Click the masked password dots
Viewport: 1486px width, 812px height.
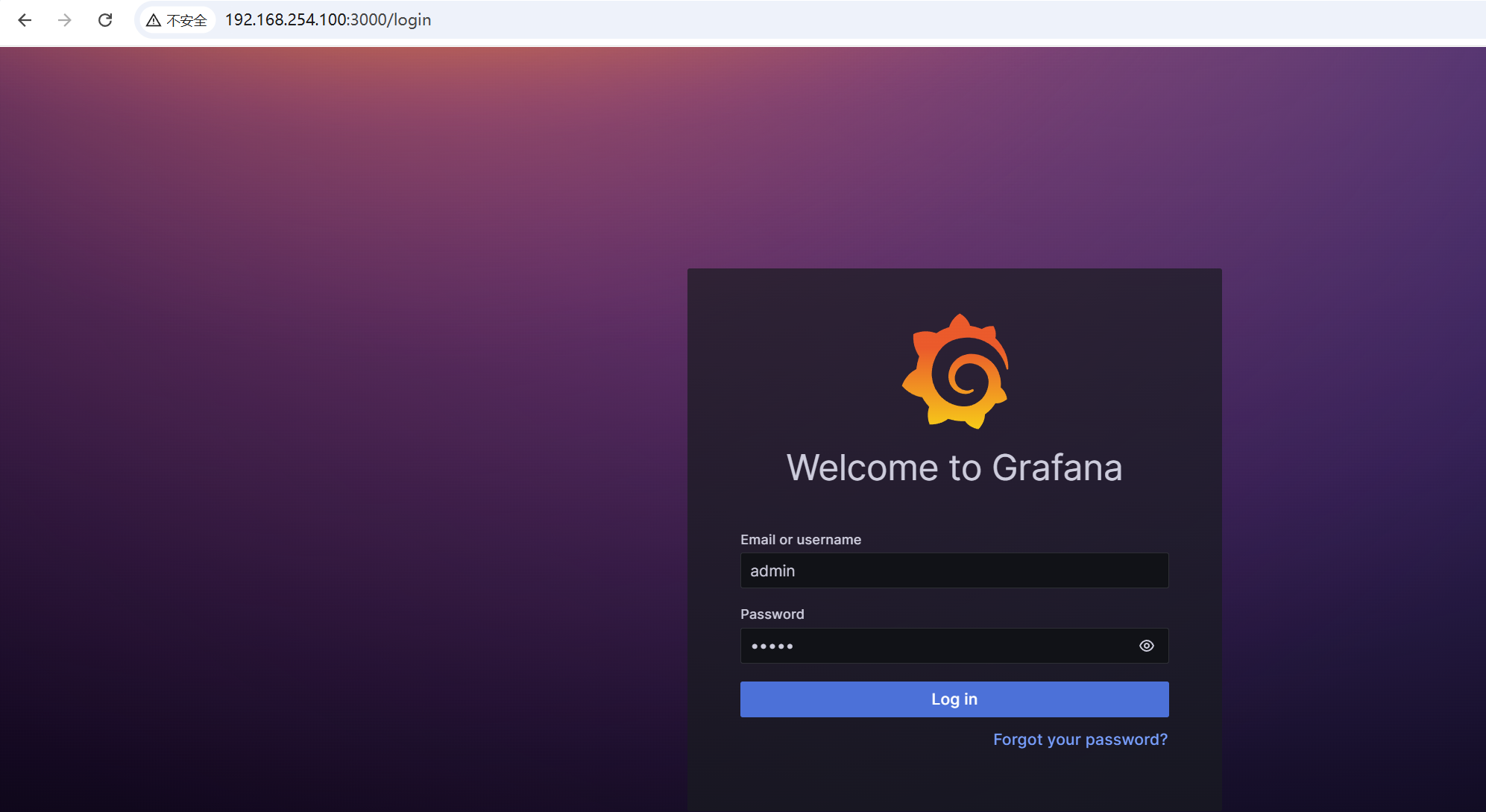[x=772, y=646]
